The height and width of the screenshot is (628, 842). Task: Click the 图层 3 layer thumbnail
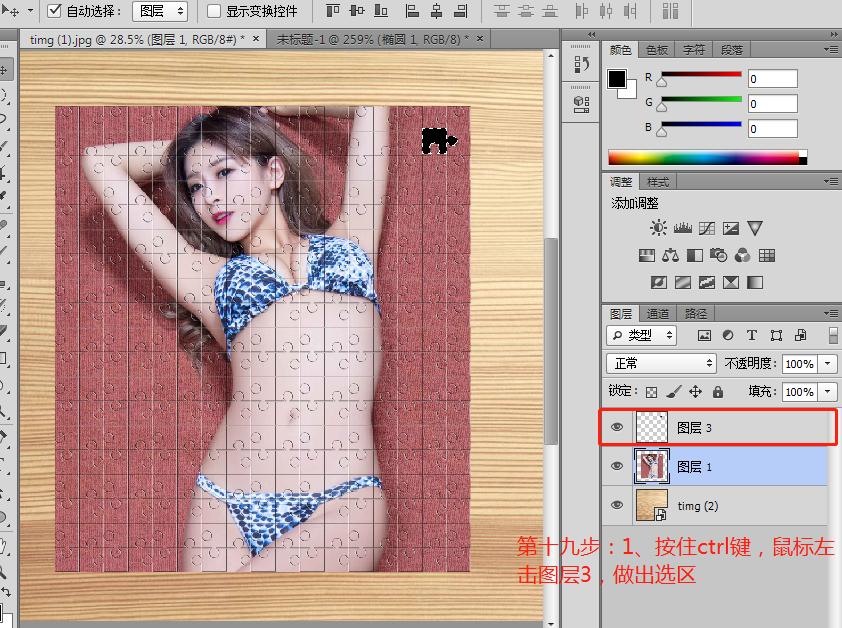pos(652,427)
